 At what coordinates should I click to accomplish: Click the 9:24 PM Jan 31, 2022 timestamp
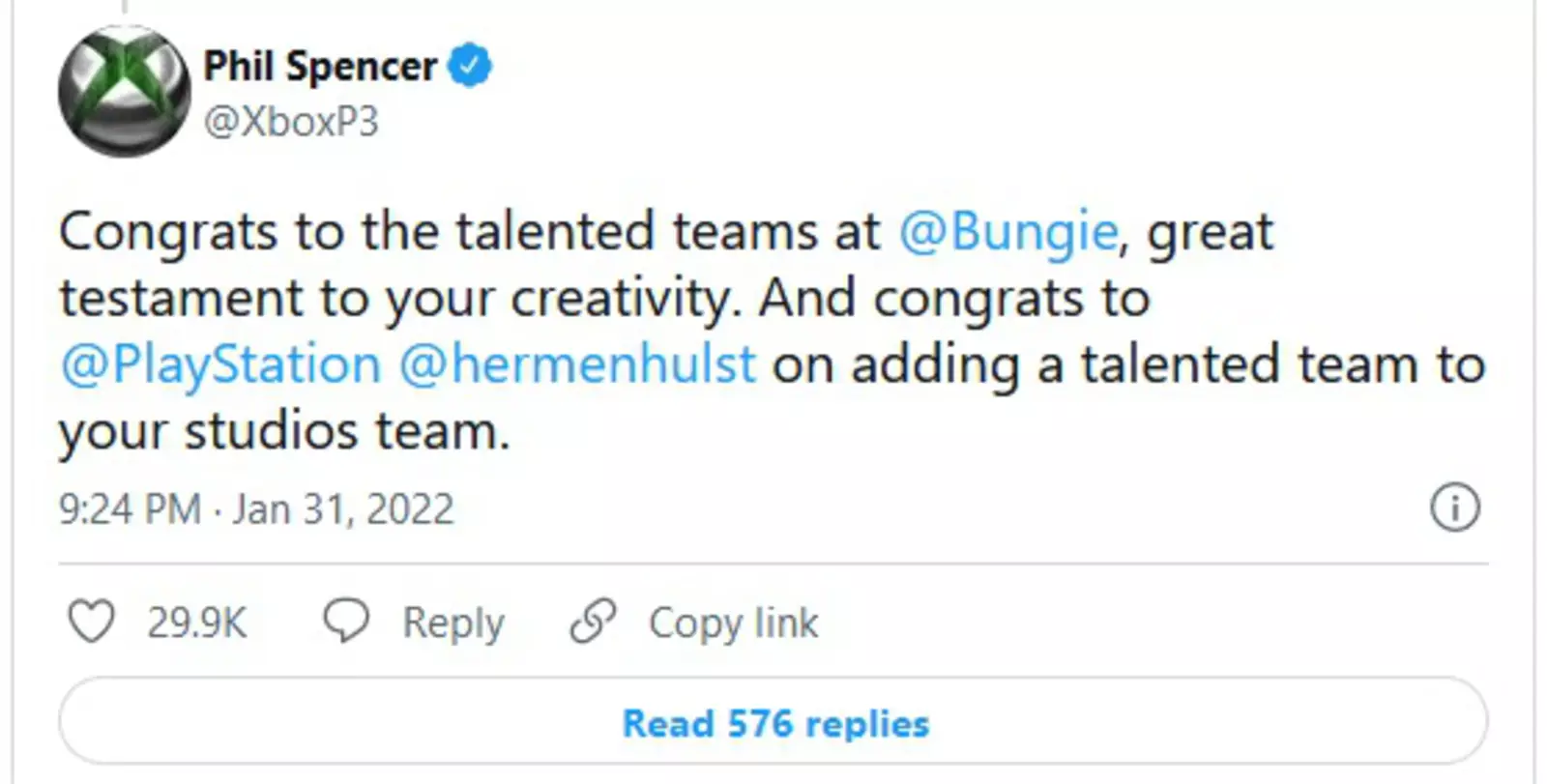point(256,508)
